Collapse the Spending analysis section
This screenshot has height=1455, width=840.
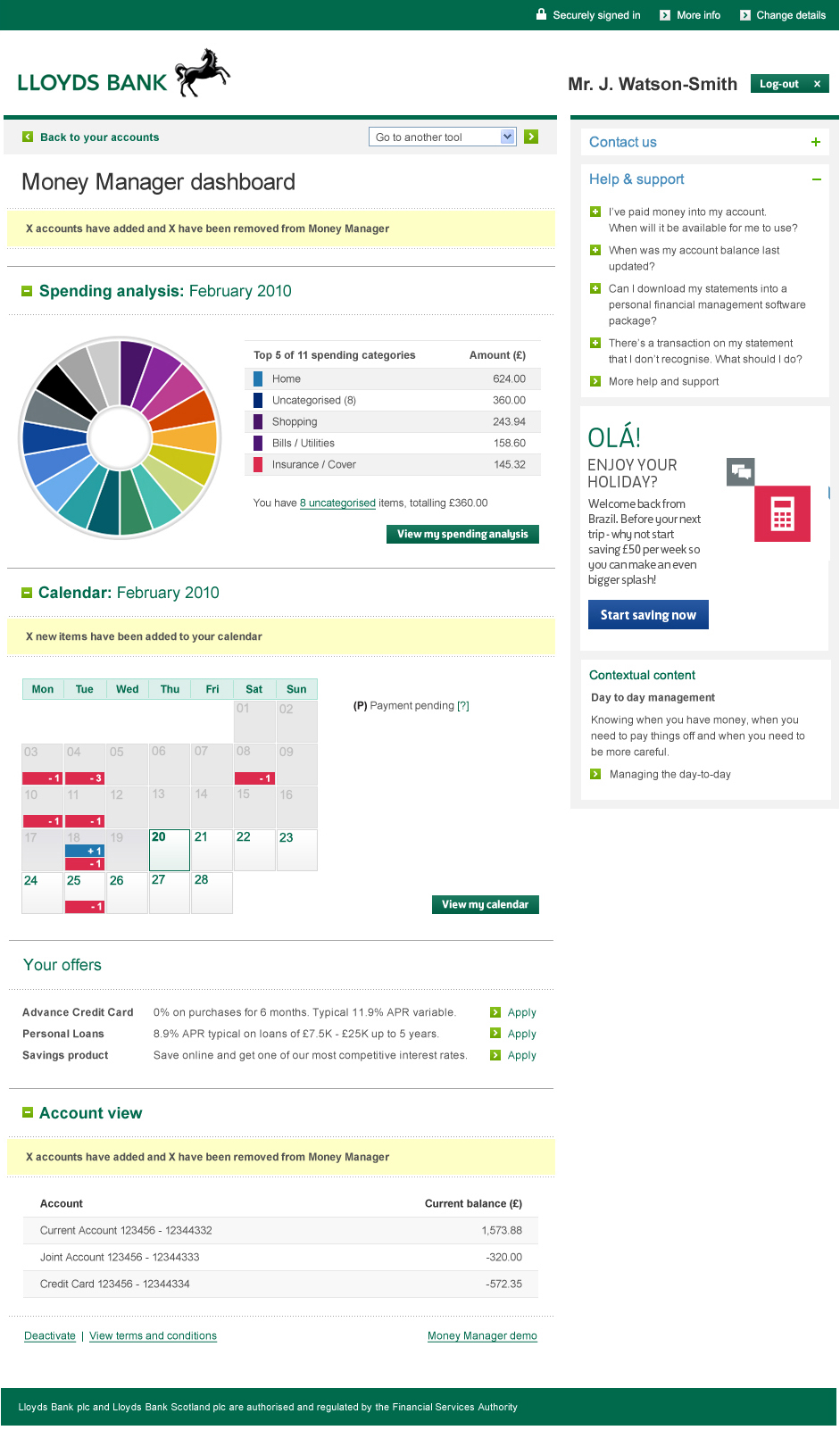pos(27,291)
